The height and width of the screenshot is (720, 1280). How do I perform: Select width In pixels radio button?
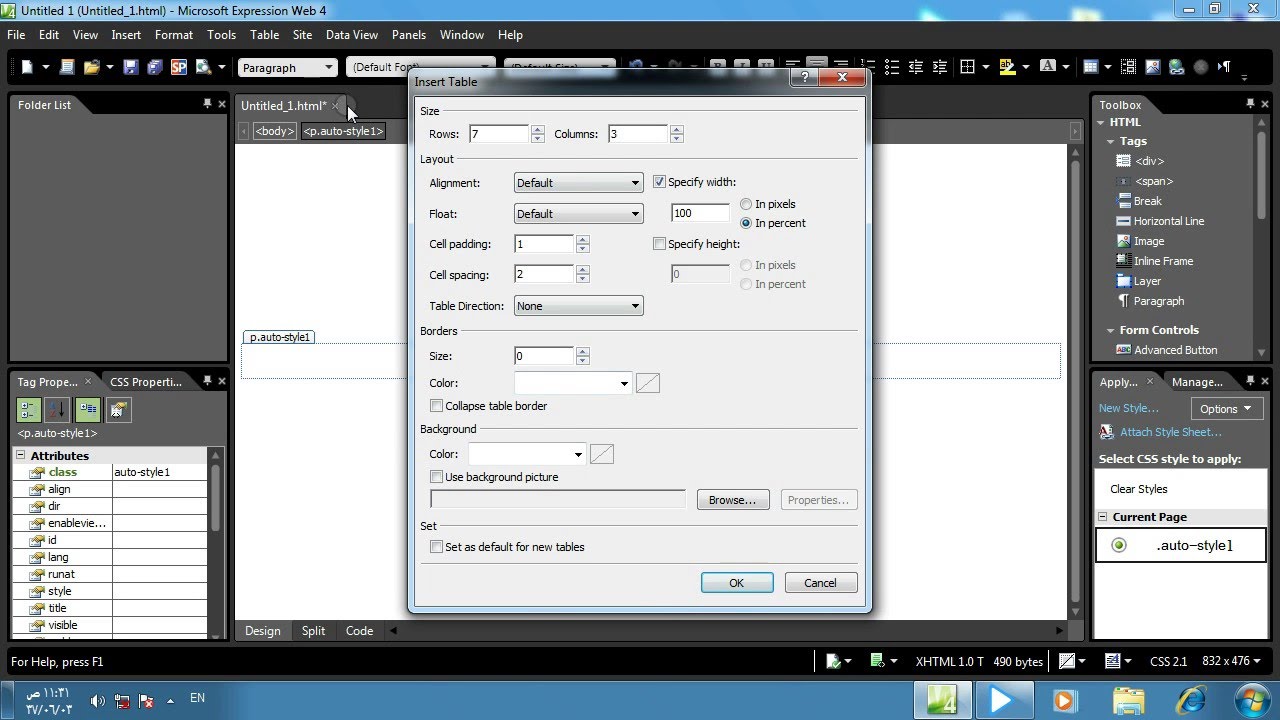coord(746,204)
